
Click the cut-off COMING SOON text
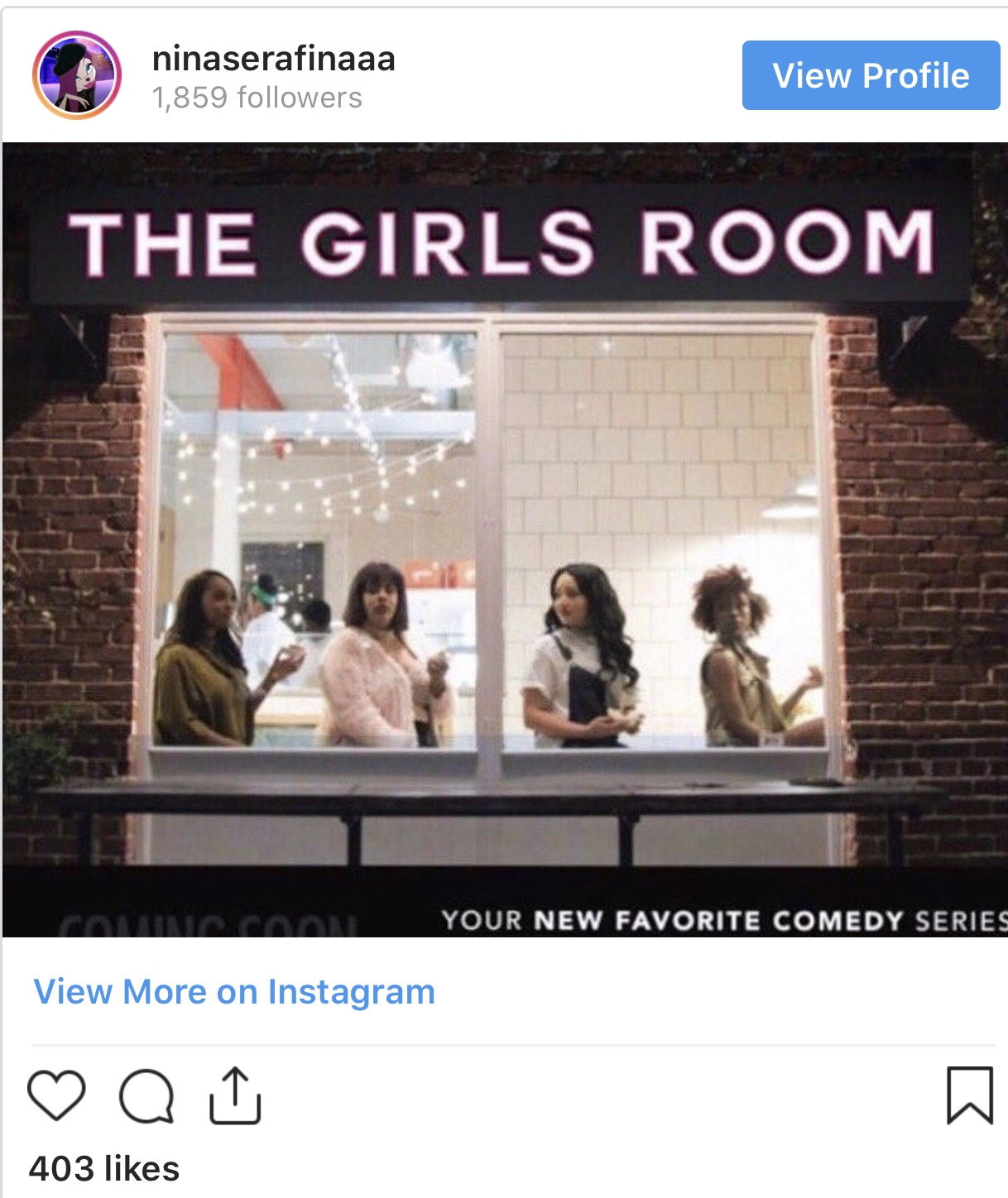tap(207, 925)
